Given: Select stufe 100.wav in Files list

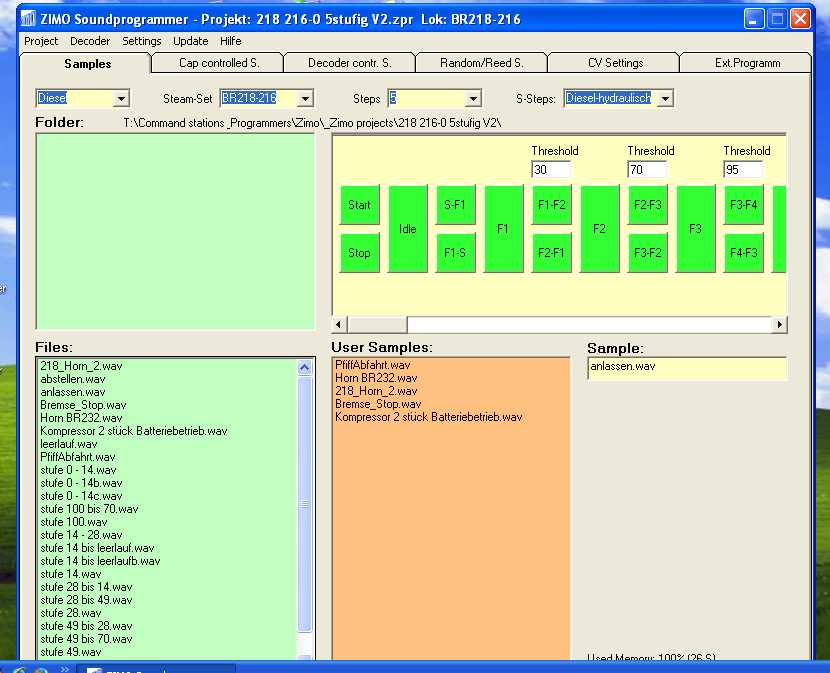Looking at the screenshot, I should click(x=74, y=522).
